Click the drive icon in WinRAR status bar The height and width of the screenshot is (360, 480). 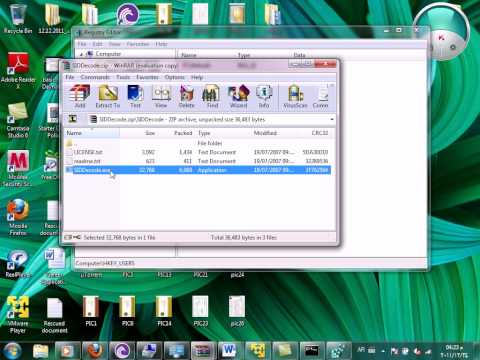(68, 237)
